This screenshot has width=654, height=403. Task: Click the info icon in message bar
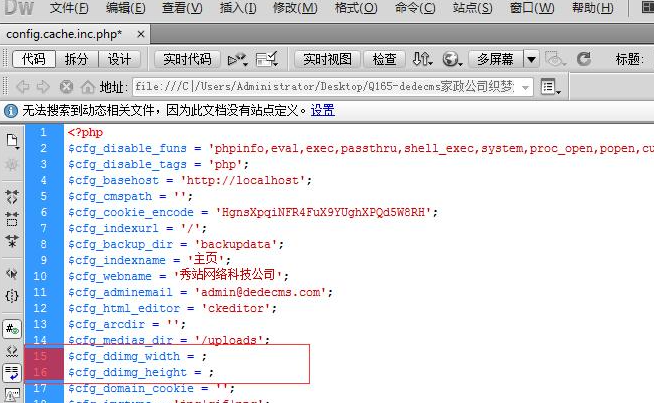(11, 111)
